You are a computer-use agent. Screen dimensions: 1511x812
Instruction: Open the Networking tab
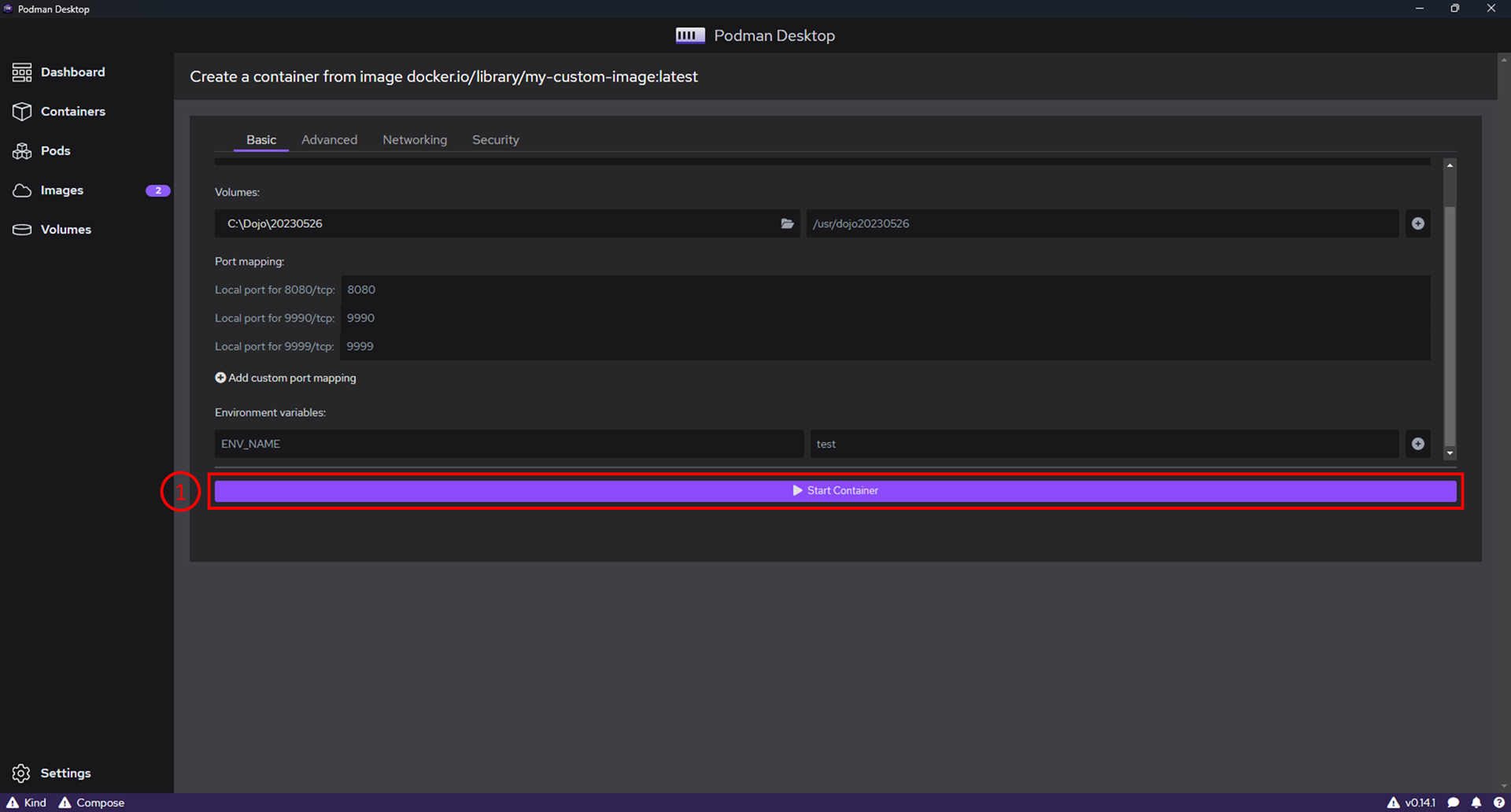415,139
